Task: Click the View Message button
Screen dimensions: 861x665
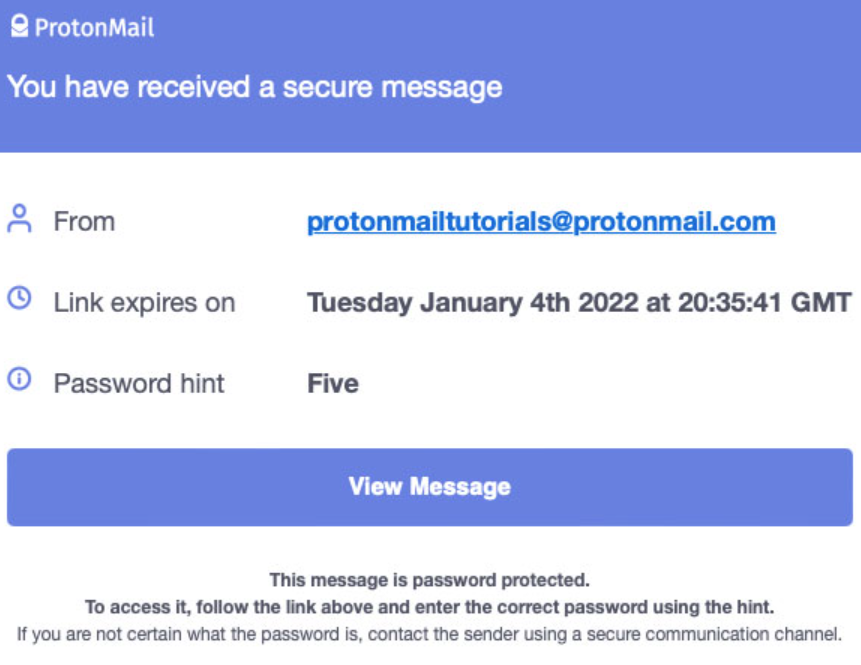Action: tap(430, 487)
